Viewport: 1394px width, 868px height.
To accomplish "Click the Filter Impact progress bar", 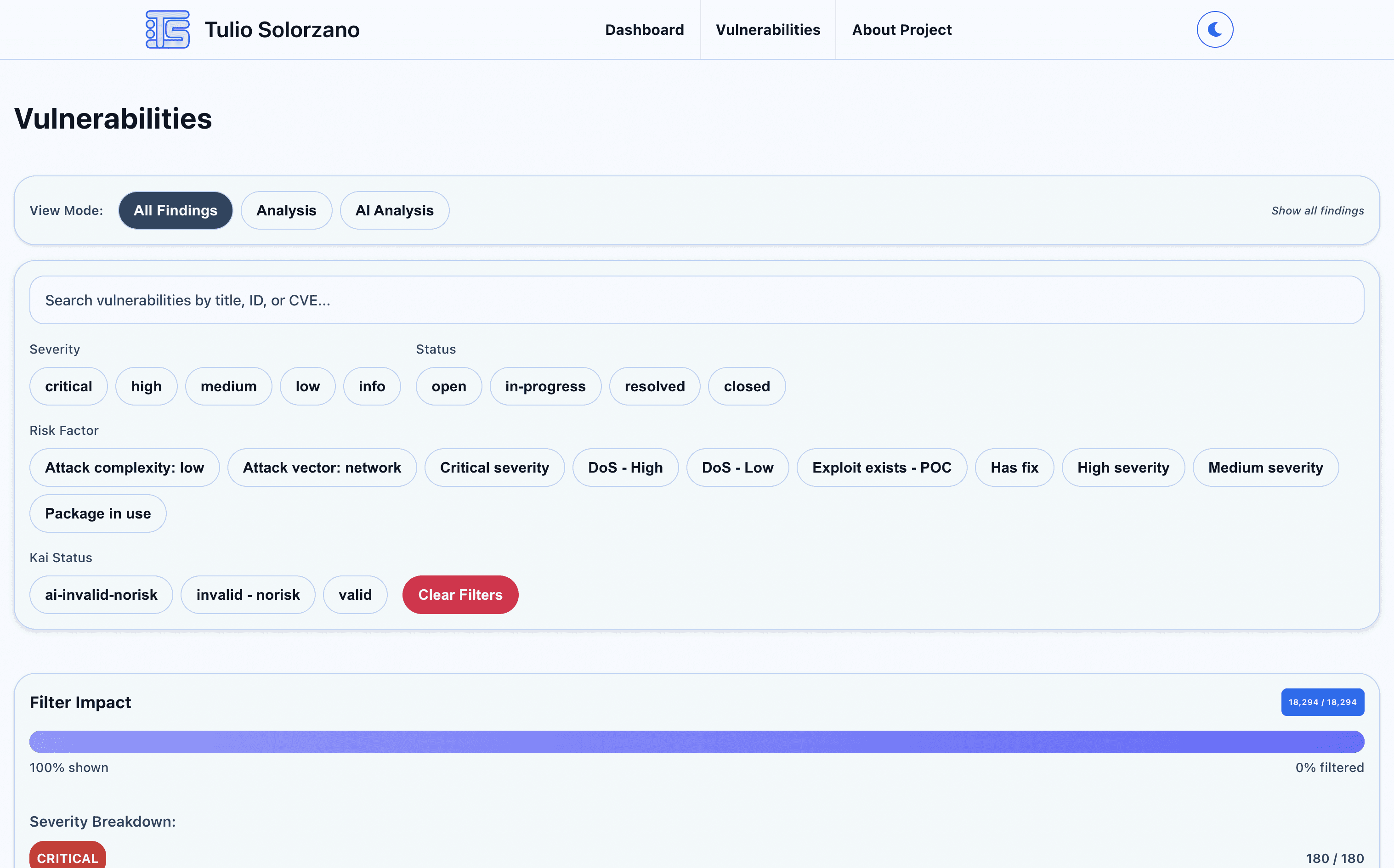I will tap(697, 741).
